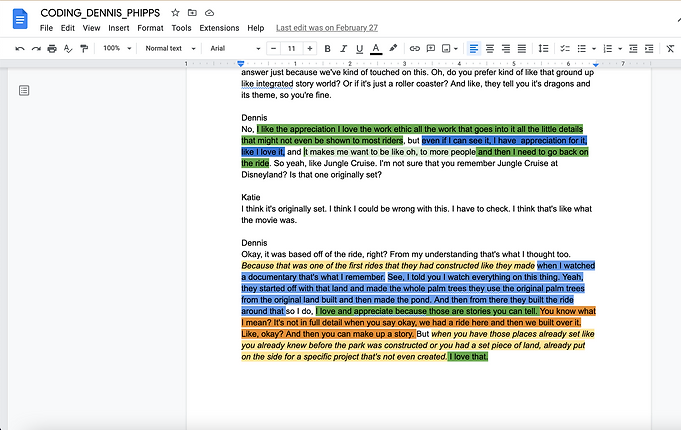Open the Google Docs home icon
This screenshot has height=430, width=681.
click(x=20, y=20)
